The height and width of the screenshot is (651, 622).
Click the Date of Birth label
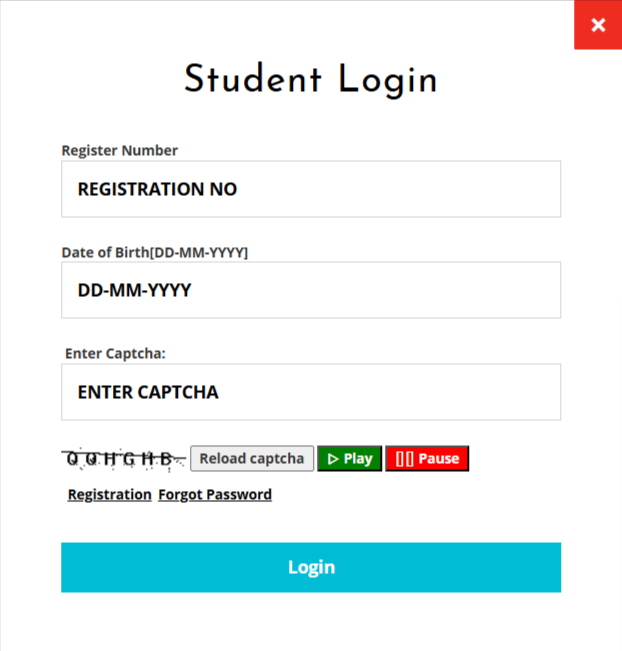pyautogui.click(x=155, y=252)
